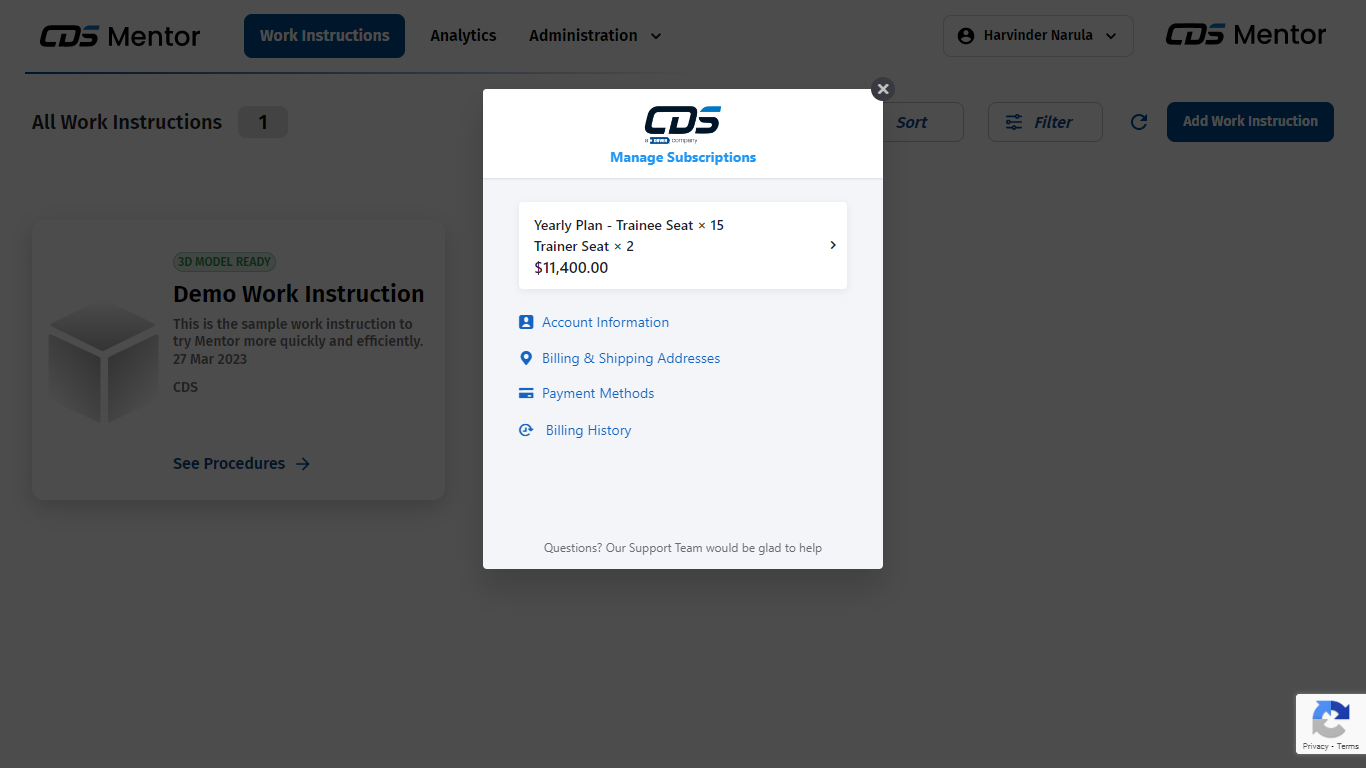Click the Demo Work Instruction title
Screen dimensions: 1366x768
point(299,294)
